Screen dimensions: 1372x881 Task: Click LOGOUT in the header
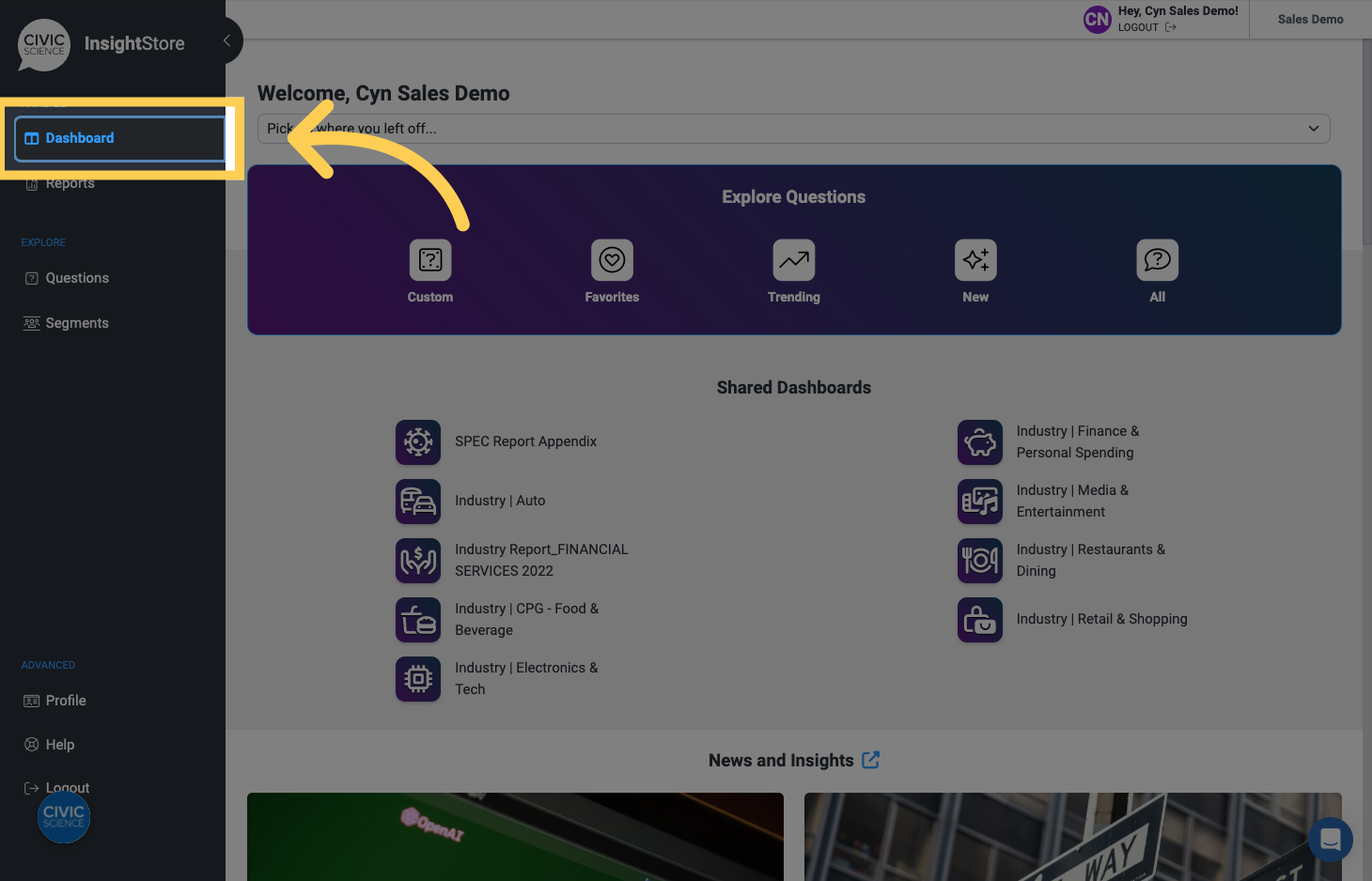(1146, 27)
